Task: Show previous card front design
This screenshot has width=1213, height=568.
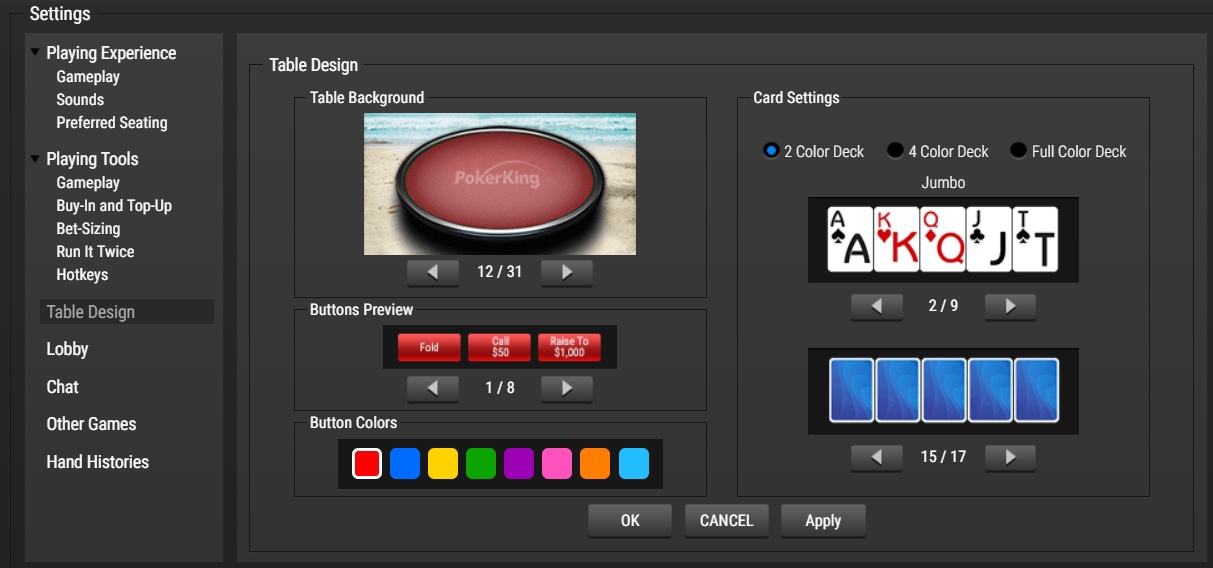Action: coord(876,306)
